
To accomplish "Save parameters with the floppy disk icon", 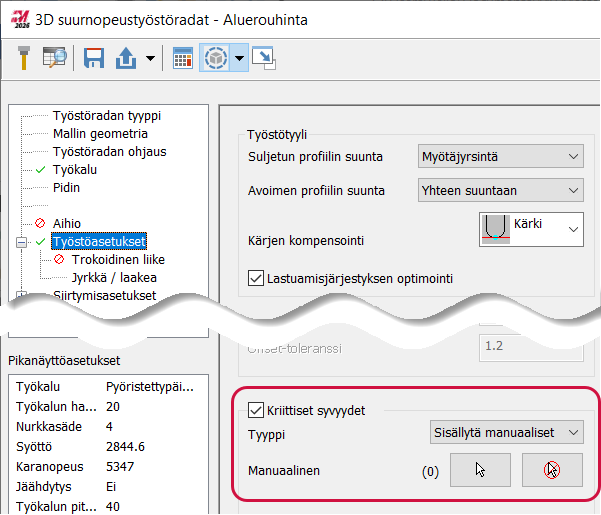I will 94,58.
